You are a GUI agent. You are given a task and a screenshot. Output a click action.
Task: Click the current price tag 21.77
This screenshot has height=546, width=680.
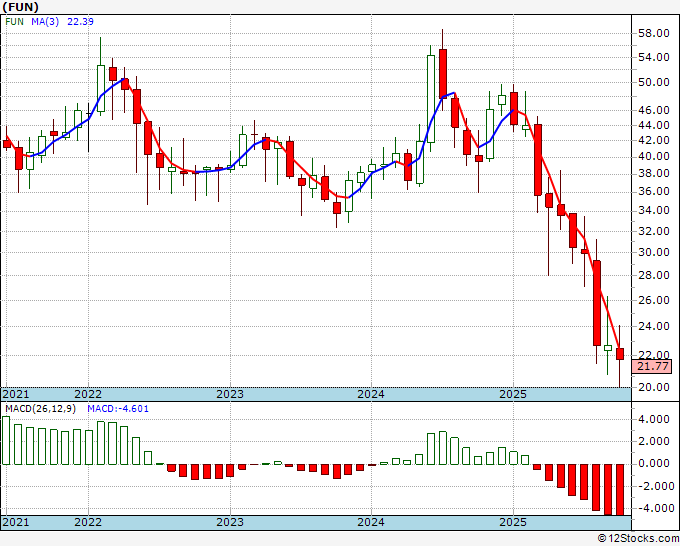pos(652,366)
